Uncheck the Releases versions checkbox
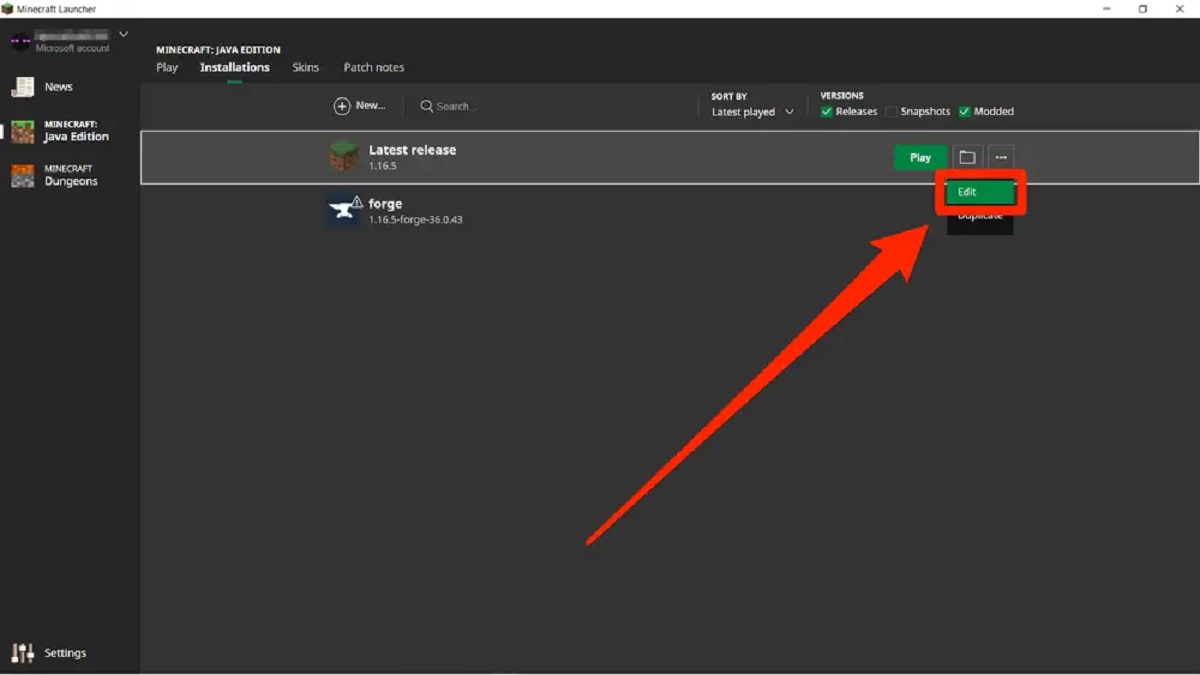 [x=827, y=112]
